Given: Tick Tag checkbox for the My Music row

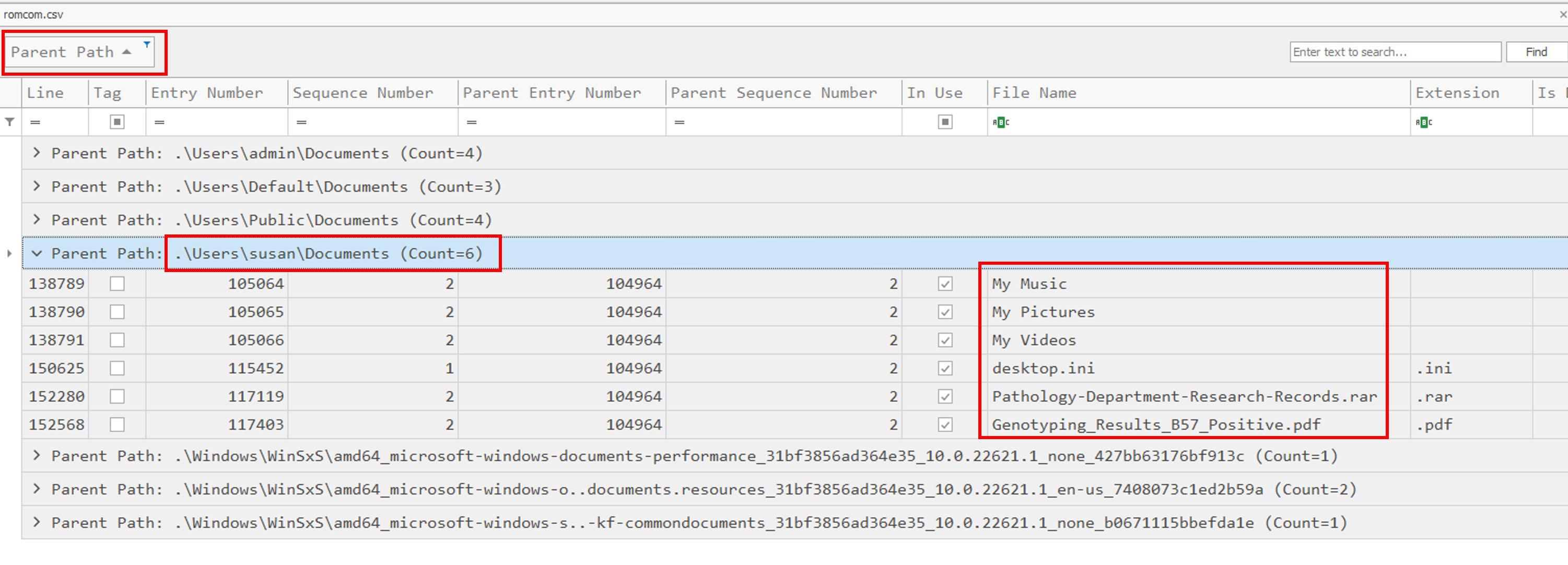Looking at the screenshot, I should pyautogui.click(x=117, y=284).
